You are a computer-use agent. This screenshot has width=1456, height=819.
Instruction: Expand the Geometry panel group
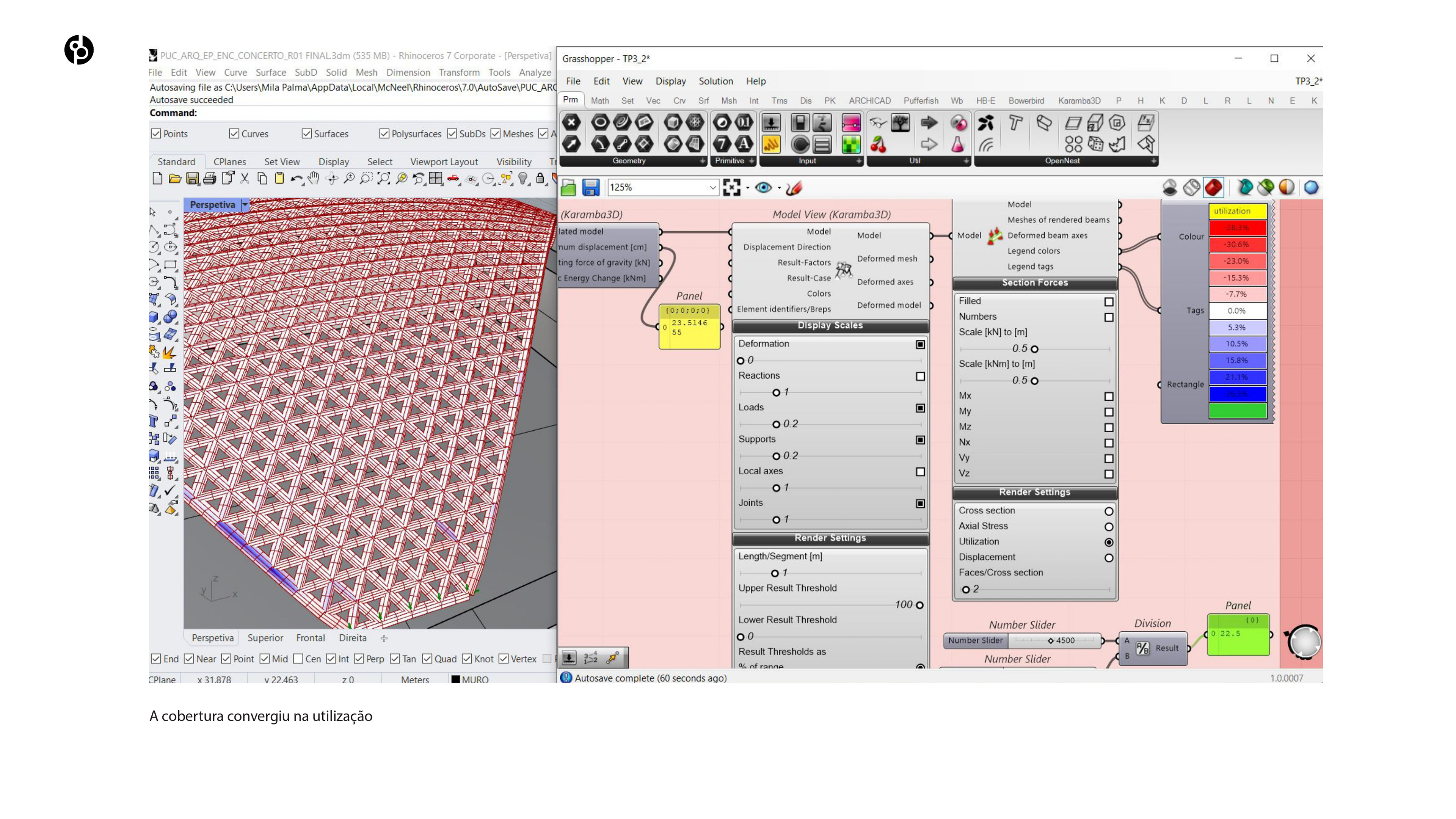(703, 161)
